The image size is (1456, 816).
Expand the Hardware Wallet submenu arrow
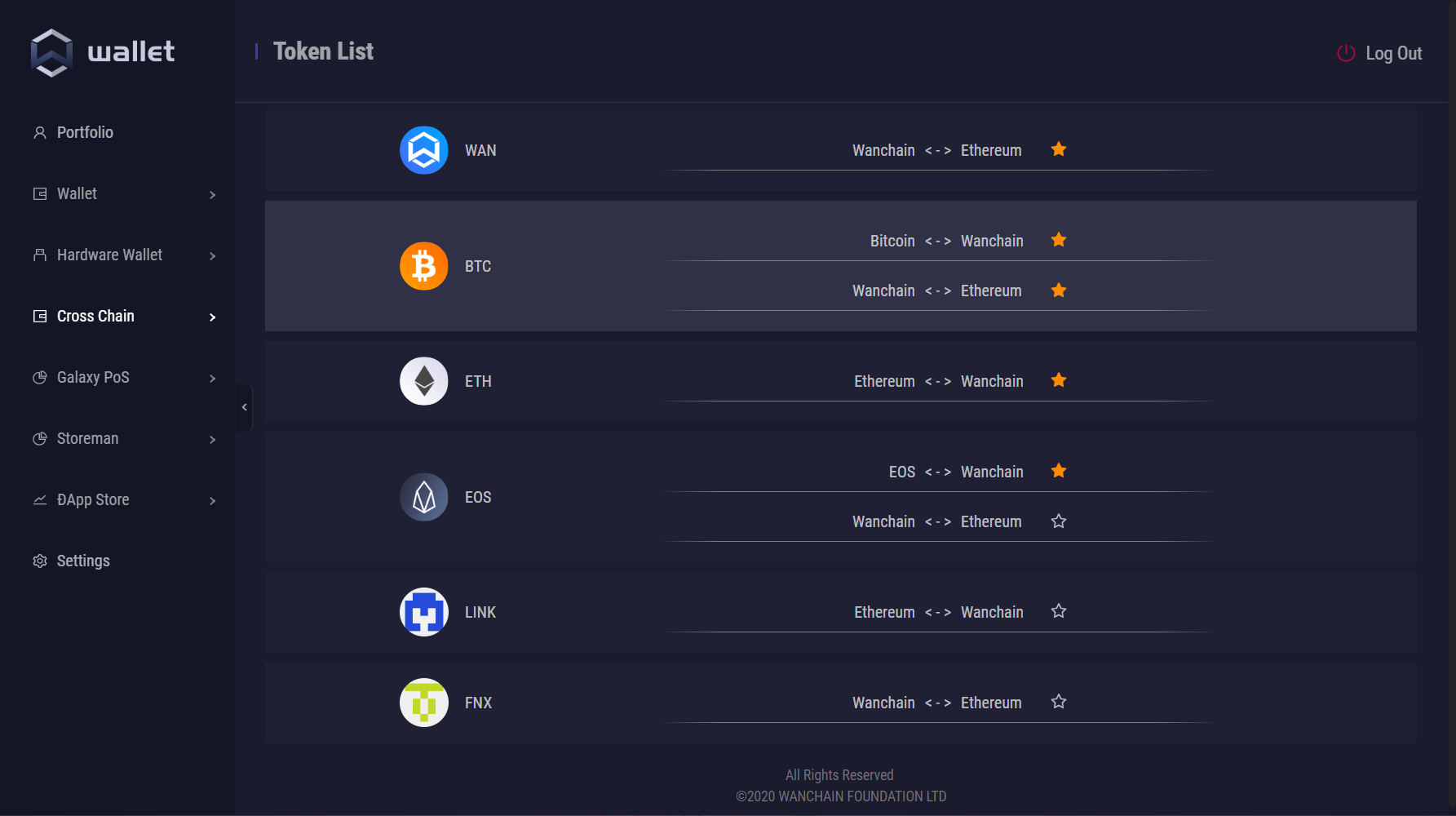point(212,255)
